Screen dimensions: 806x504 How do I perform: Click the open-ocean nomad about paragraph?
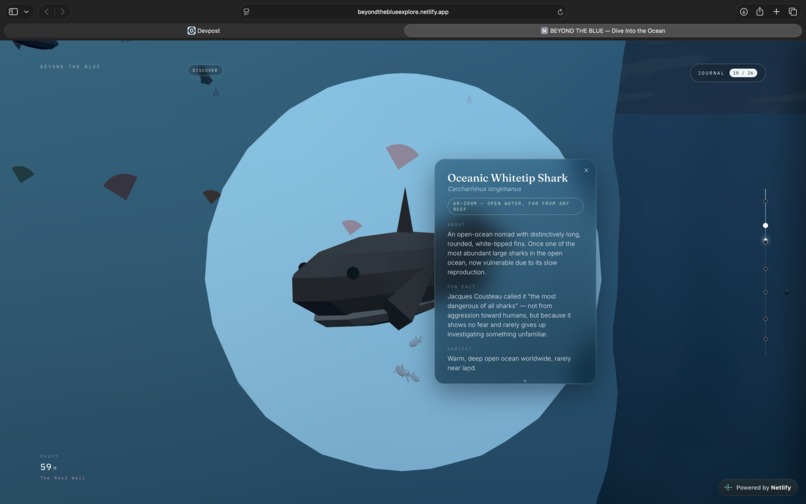point(514,253)
